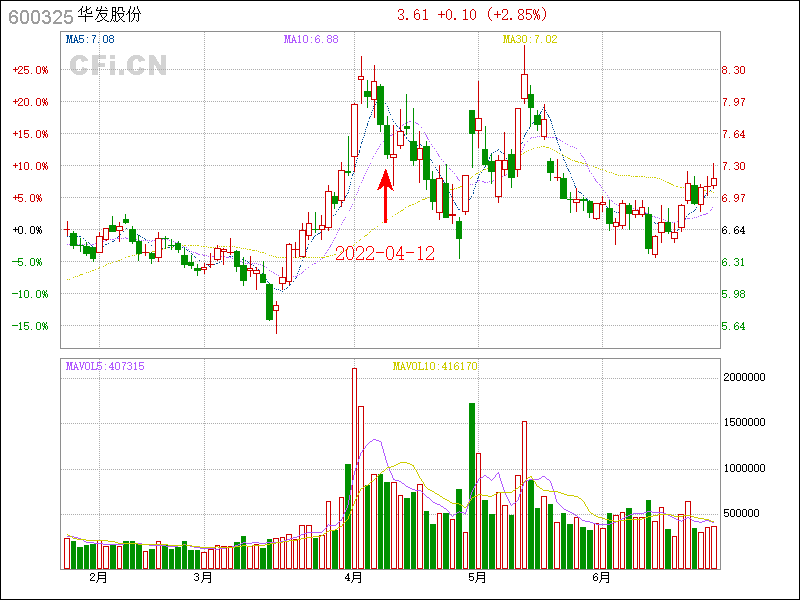
Task: Jump to the 2月 marker on time axis
Action: point(98,578)
